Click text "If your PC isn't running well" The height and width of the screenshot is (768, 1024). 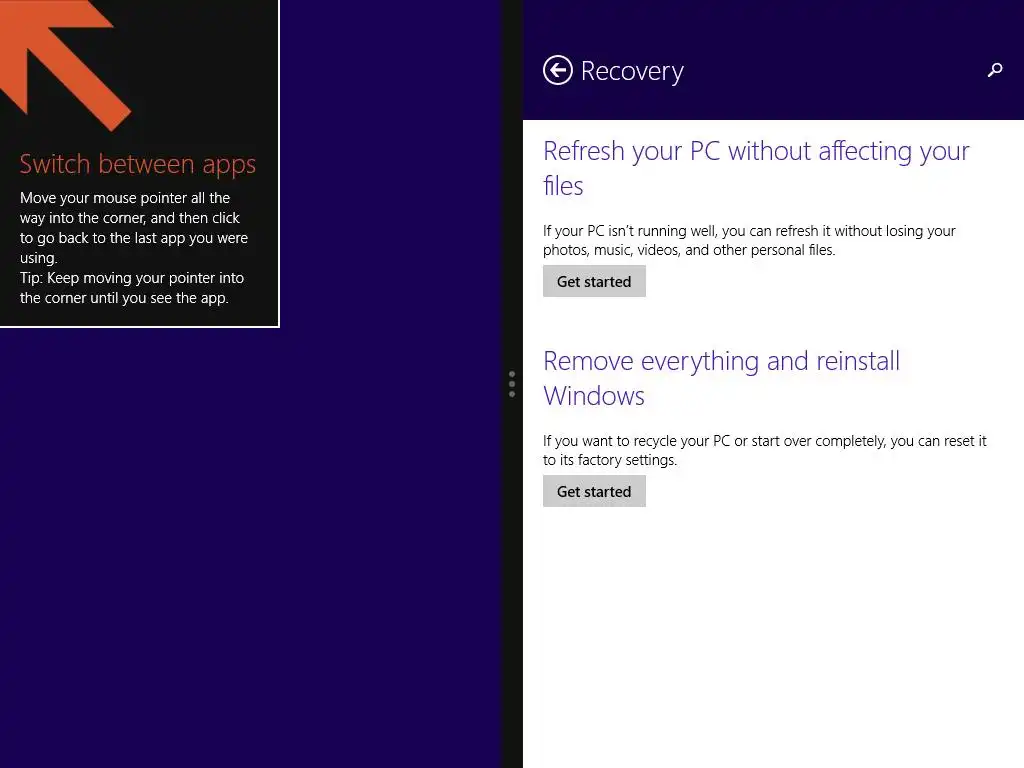(629, 231)
